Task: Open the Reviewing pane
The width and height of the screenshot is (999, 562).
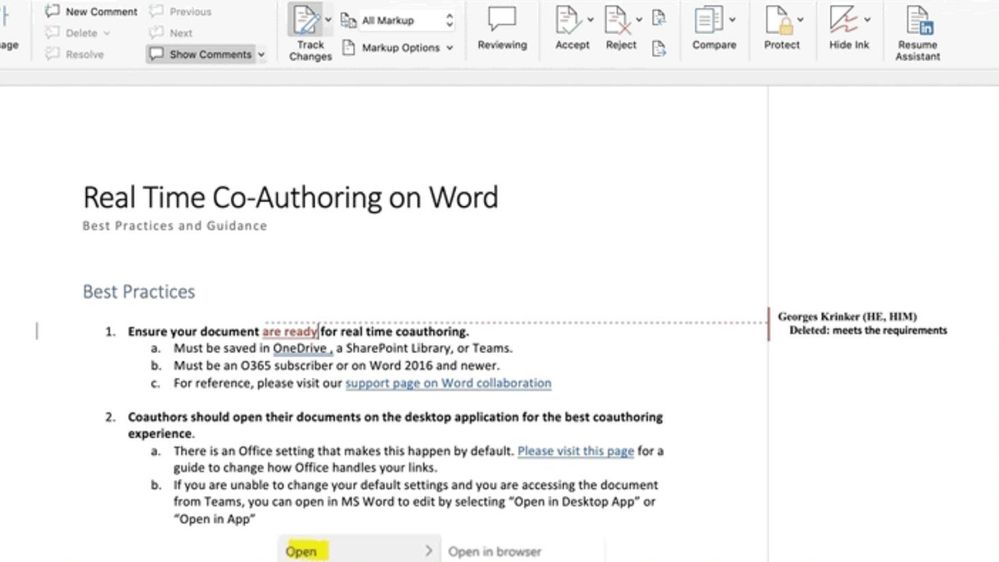Action: [502, 27]
